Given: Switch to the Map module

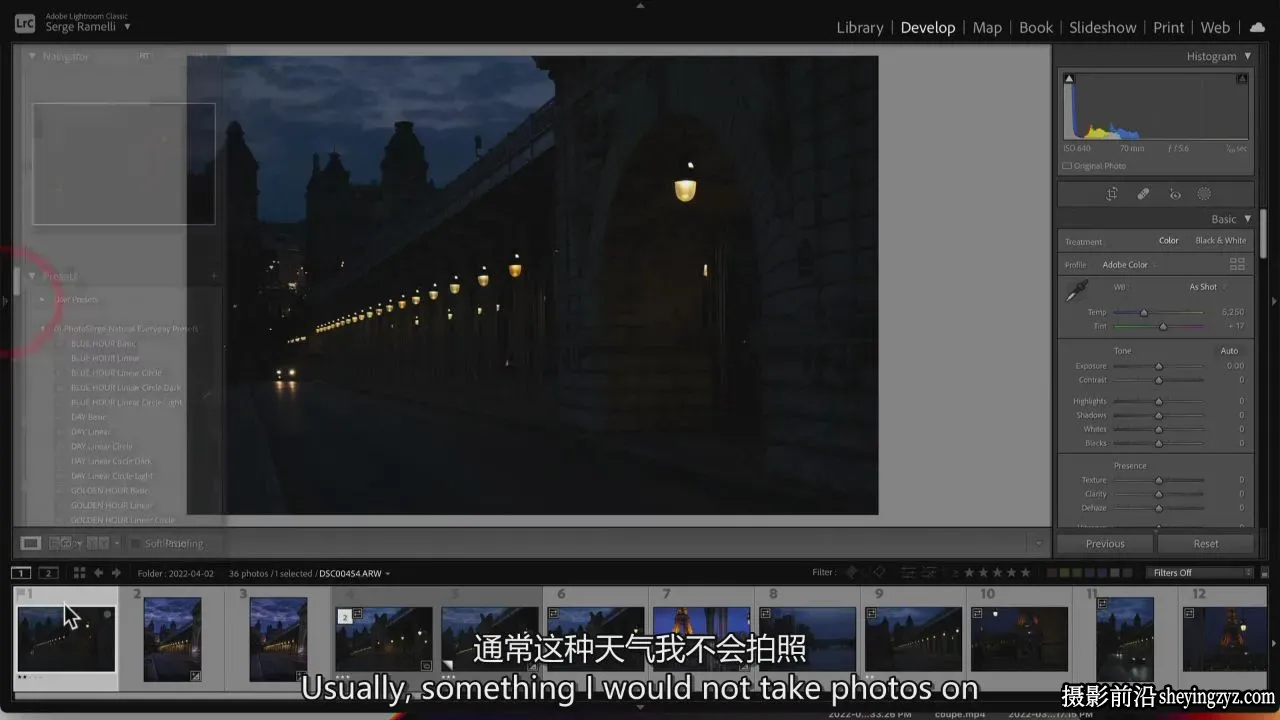Looking at the screenshot, I should pyautogui.click(x=987, y=27).
